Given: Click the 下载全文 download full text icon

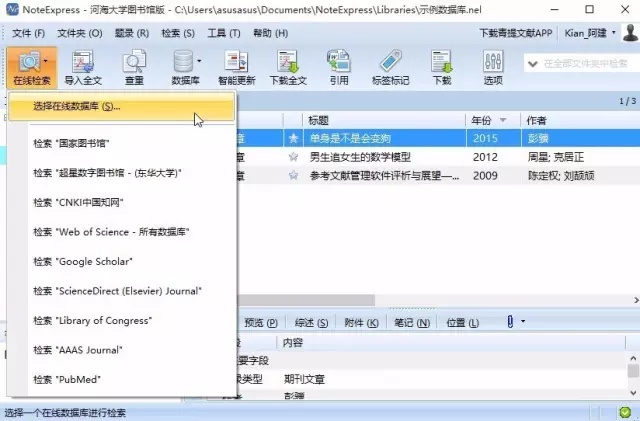Looking at the screenshot, I should click(288, 62).
